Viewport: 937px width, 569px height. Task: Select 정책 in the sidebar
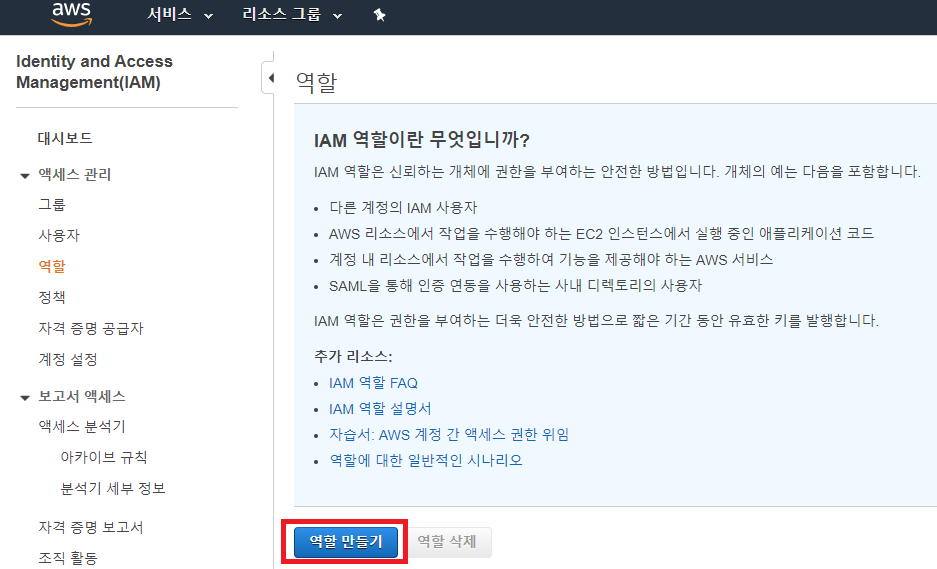pyautogui.click(x=52, y=297)
